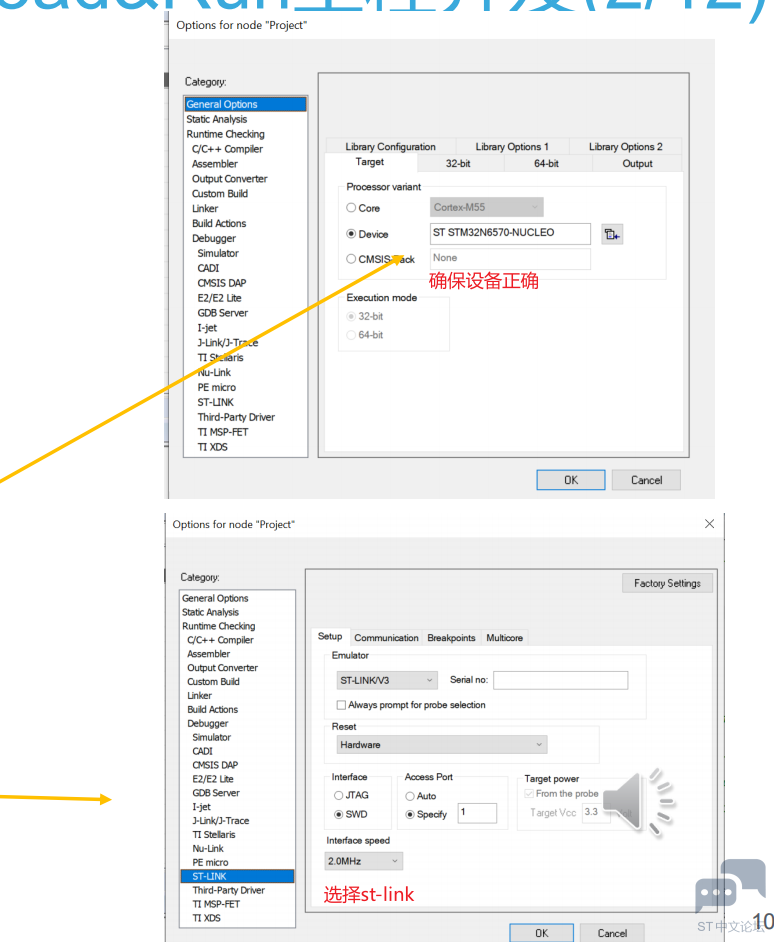Open the 2.0MHz interface speed dropdown
The width and height of the screenshot is (774, 942).
click(x=364, y=861)
